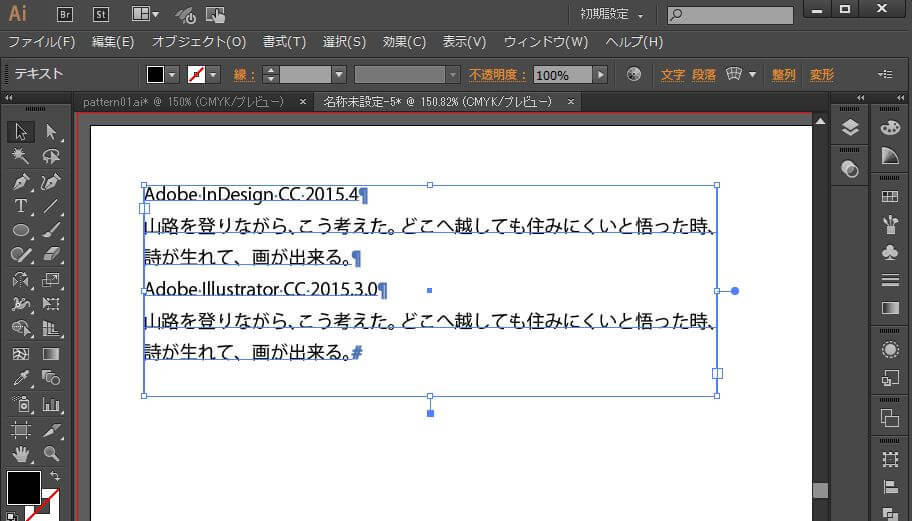Select the Eraser tool
The image size is (912, 521).
(x=51, y=255)
